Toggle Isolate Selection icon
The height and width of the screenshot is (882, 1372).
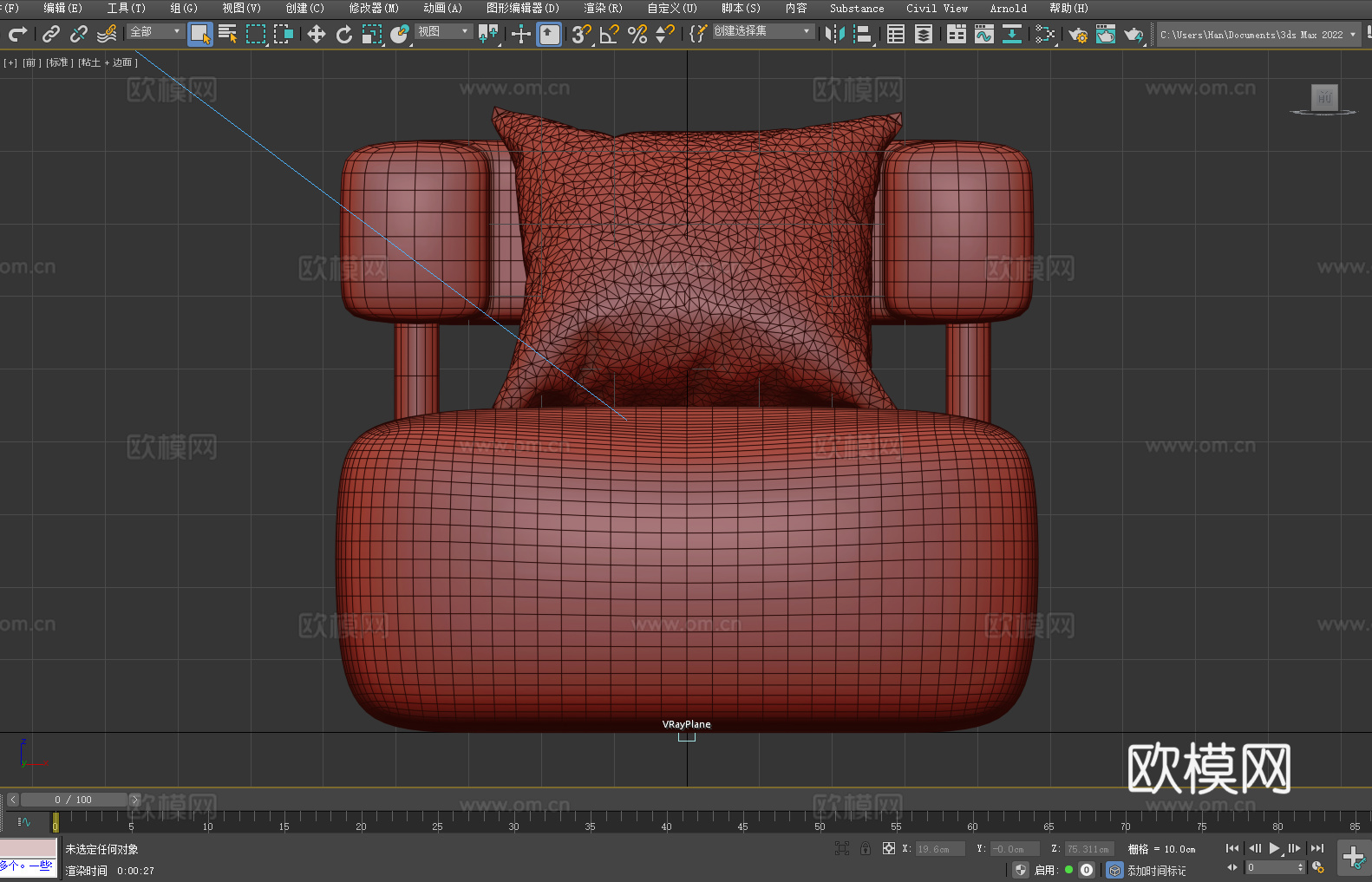coord(841,848)
